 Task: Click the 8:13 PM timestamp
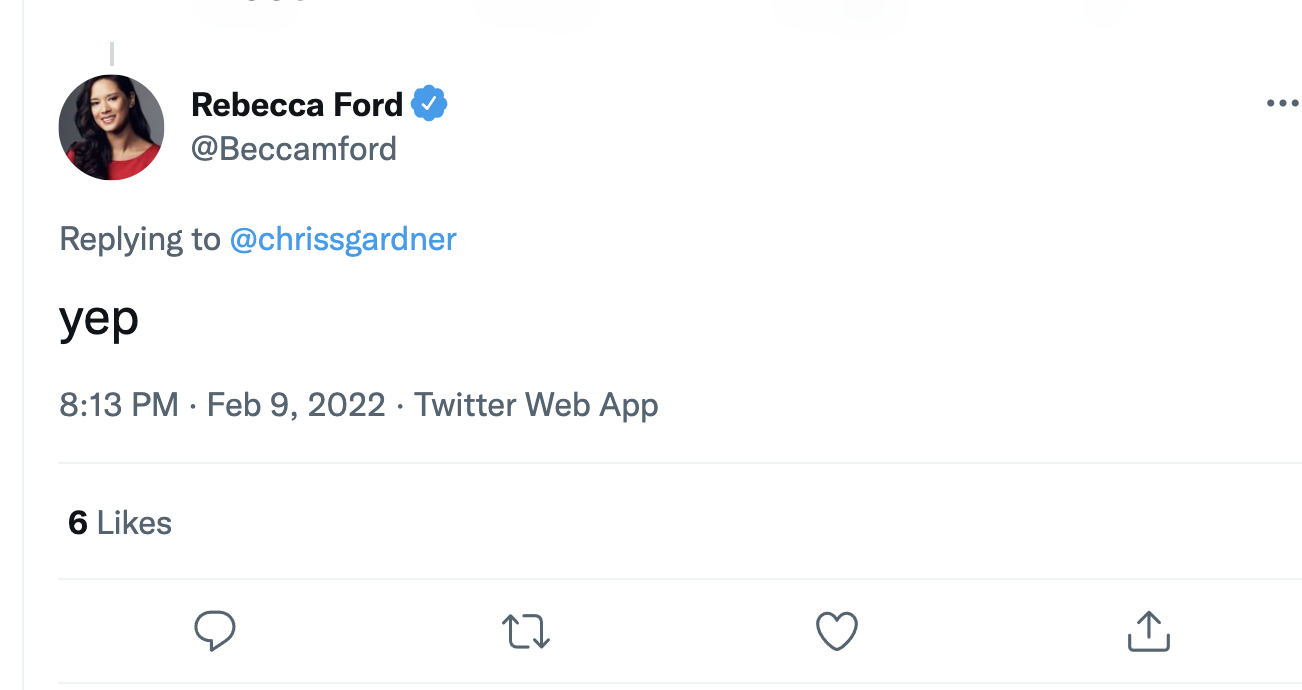point(119,405)
